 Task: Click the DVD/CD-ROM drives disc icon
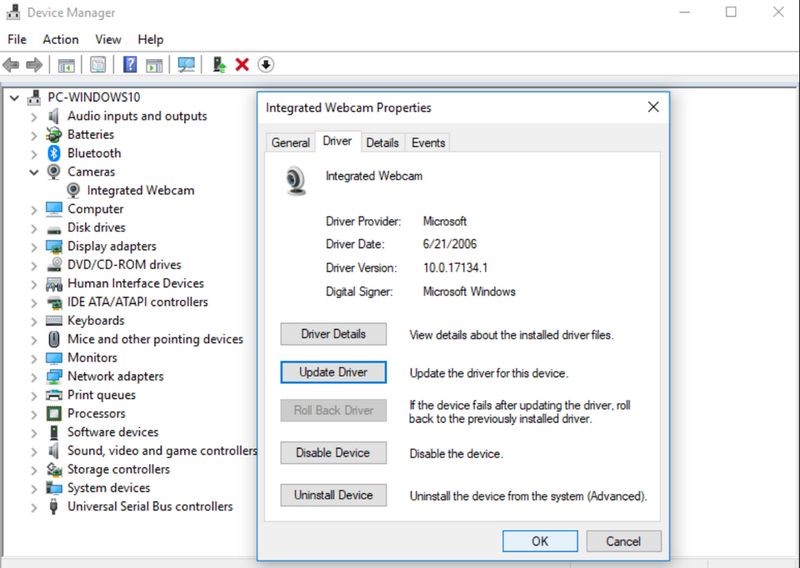tap(54, 264)
